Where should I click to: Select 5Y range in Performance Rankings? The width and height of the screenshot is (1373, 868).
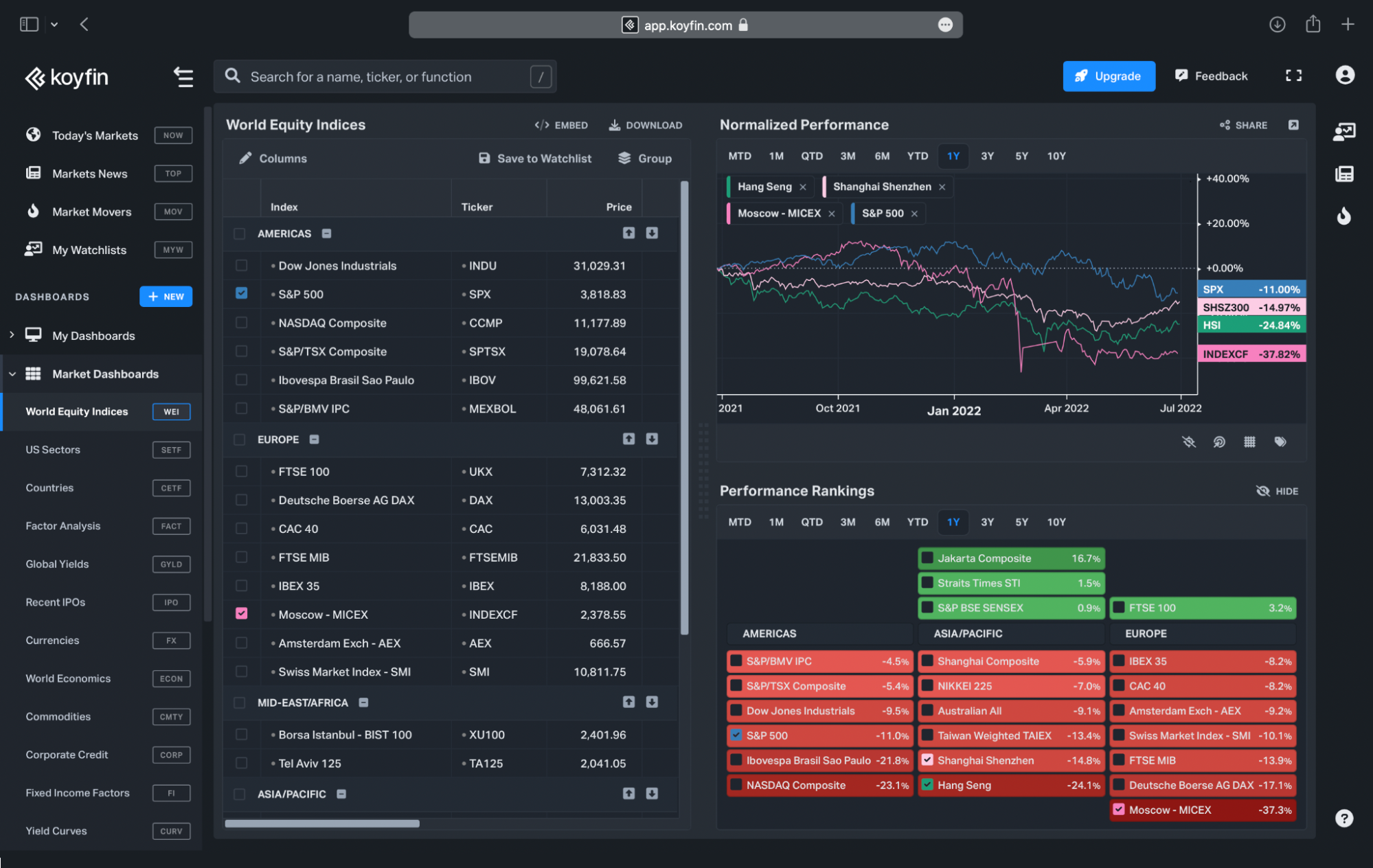click(1021, 522)
